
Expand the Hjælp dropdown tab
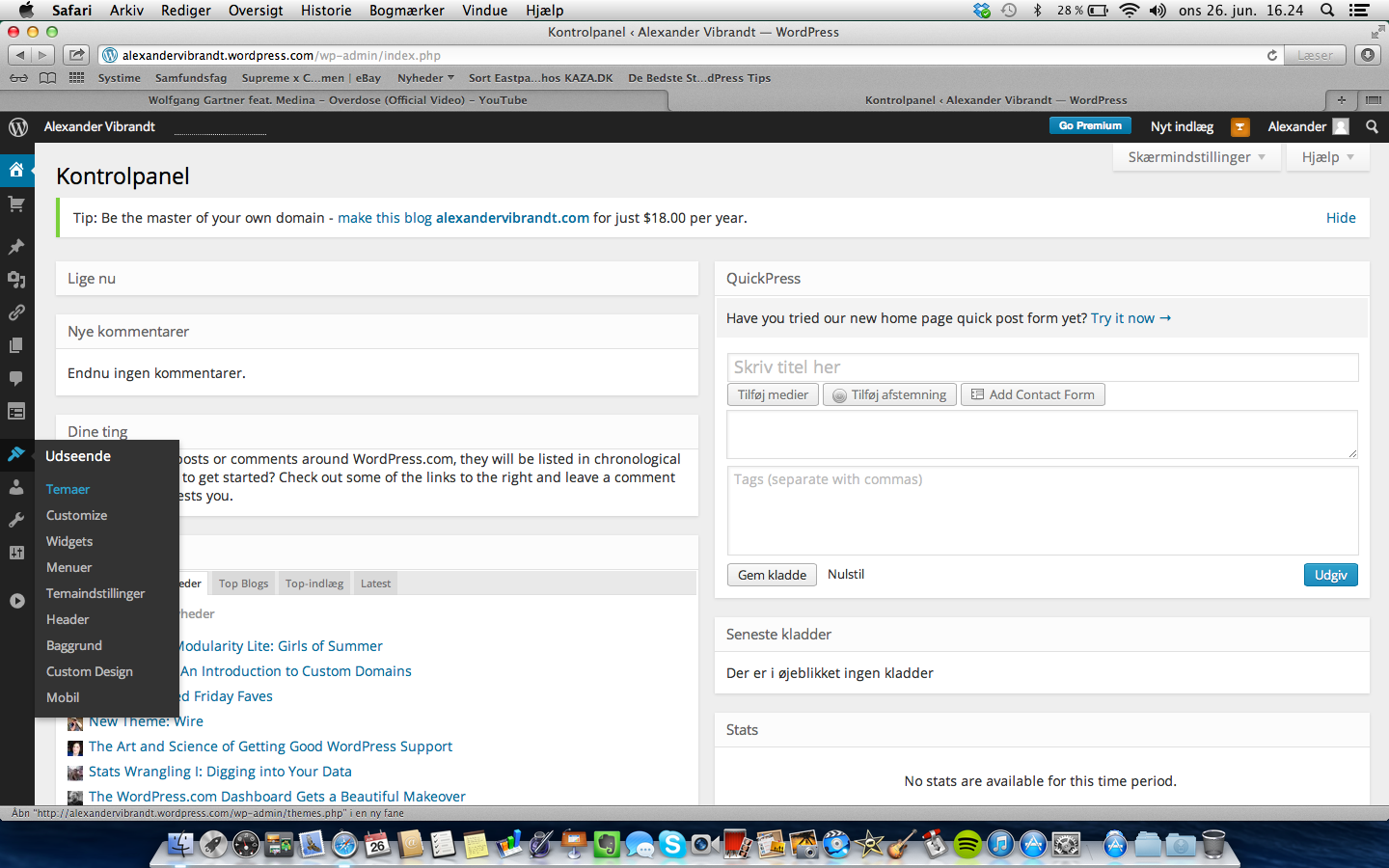click(1328, 157)
